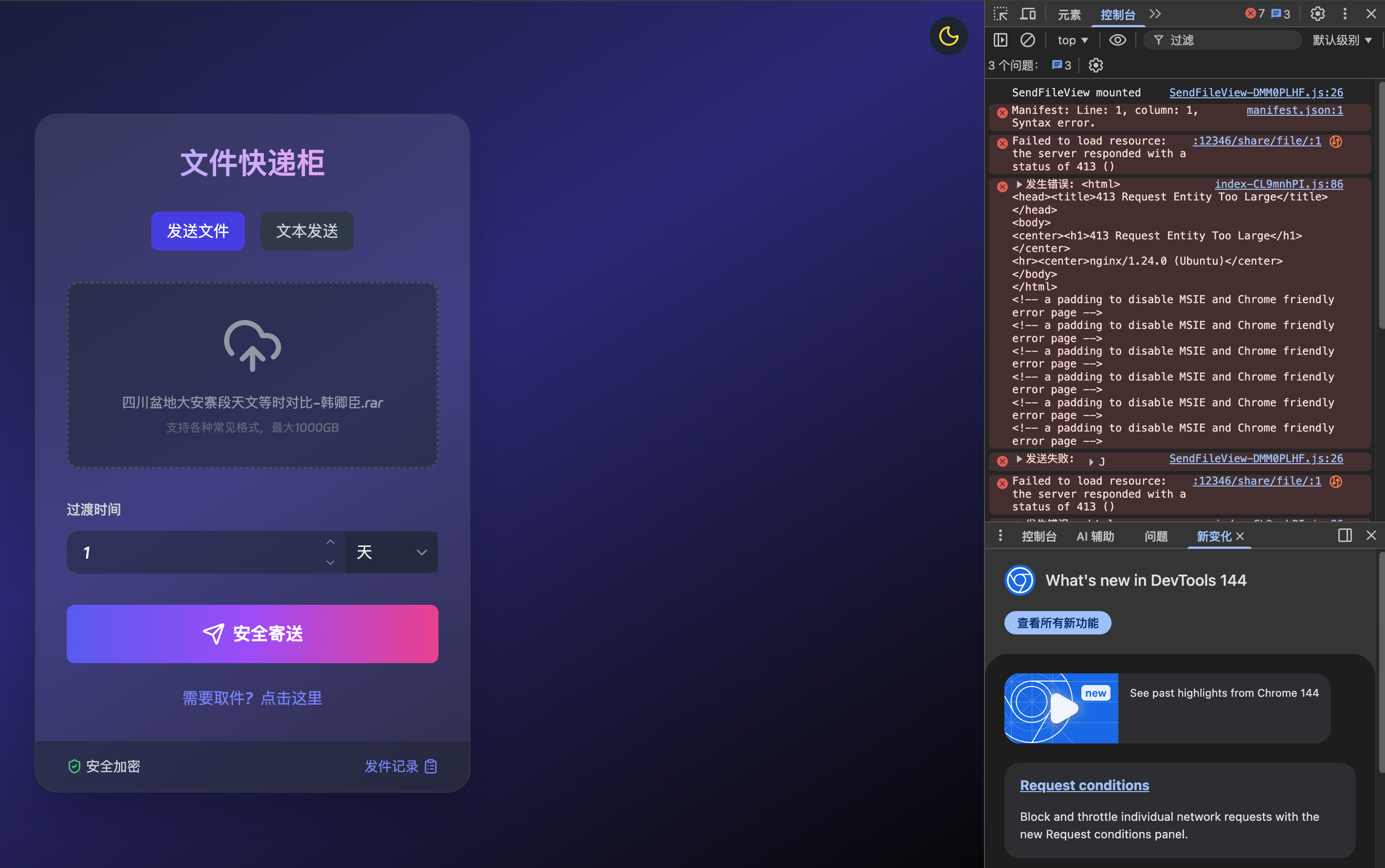Expand the 发送失败 error entry
The width and height of the screenshot is (1385, 868).
pyautogui.click(x=1019, y=459)
